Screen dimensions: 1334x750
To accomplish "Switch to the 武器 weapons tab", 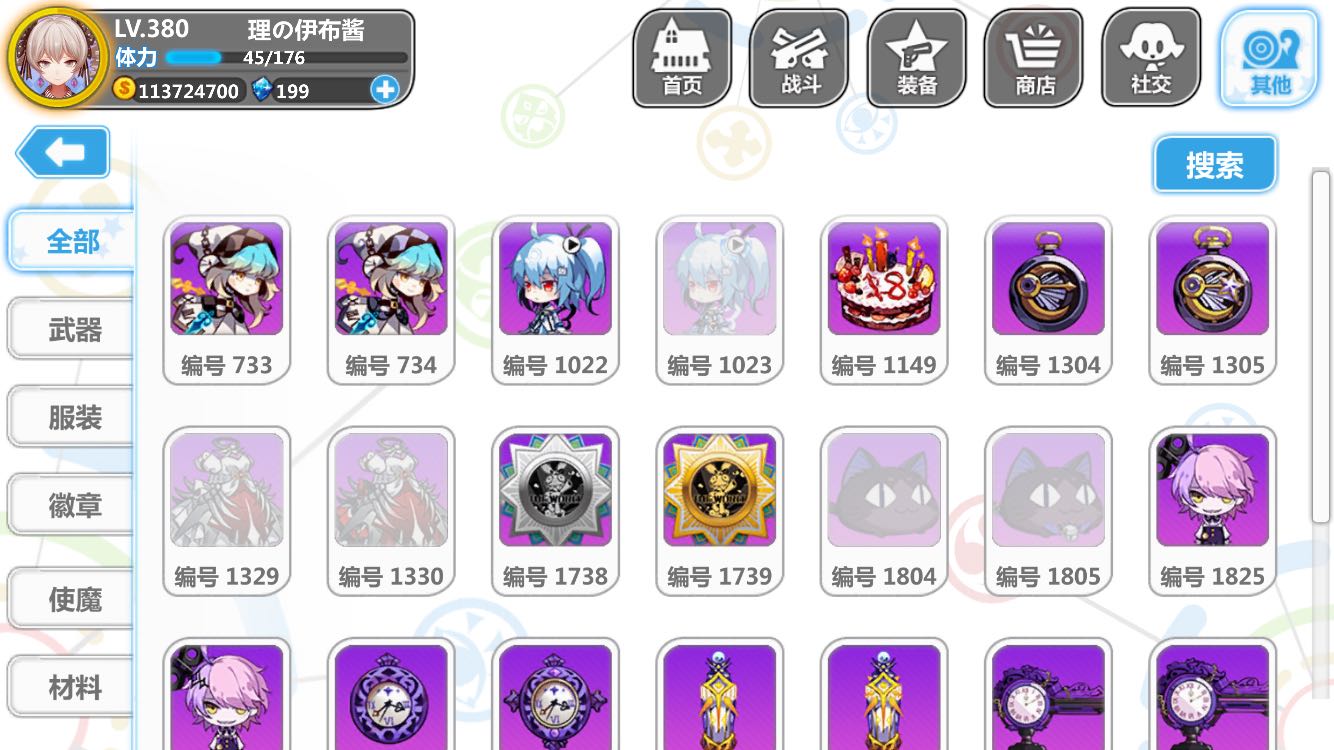I will pyautogui.click(x=72, y=329).
